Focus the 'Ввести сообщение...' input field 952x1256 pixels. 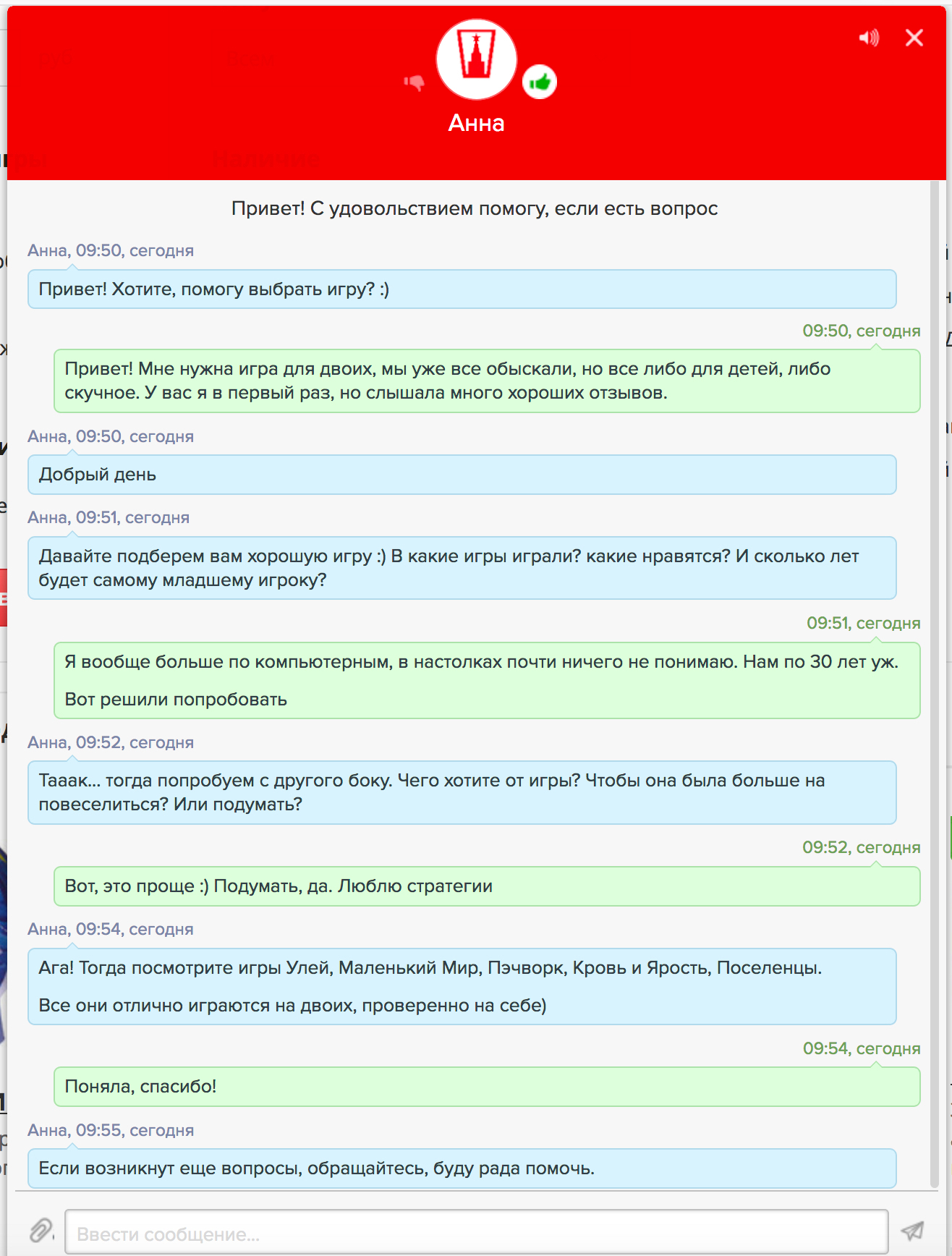point(477,1232)
